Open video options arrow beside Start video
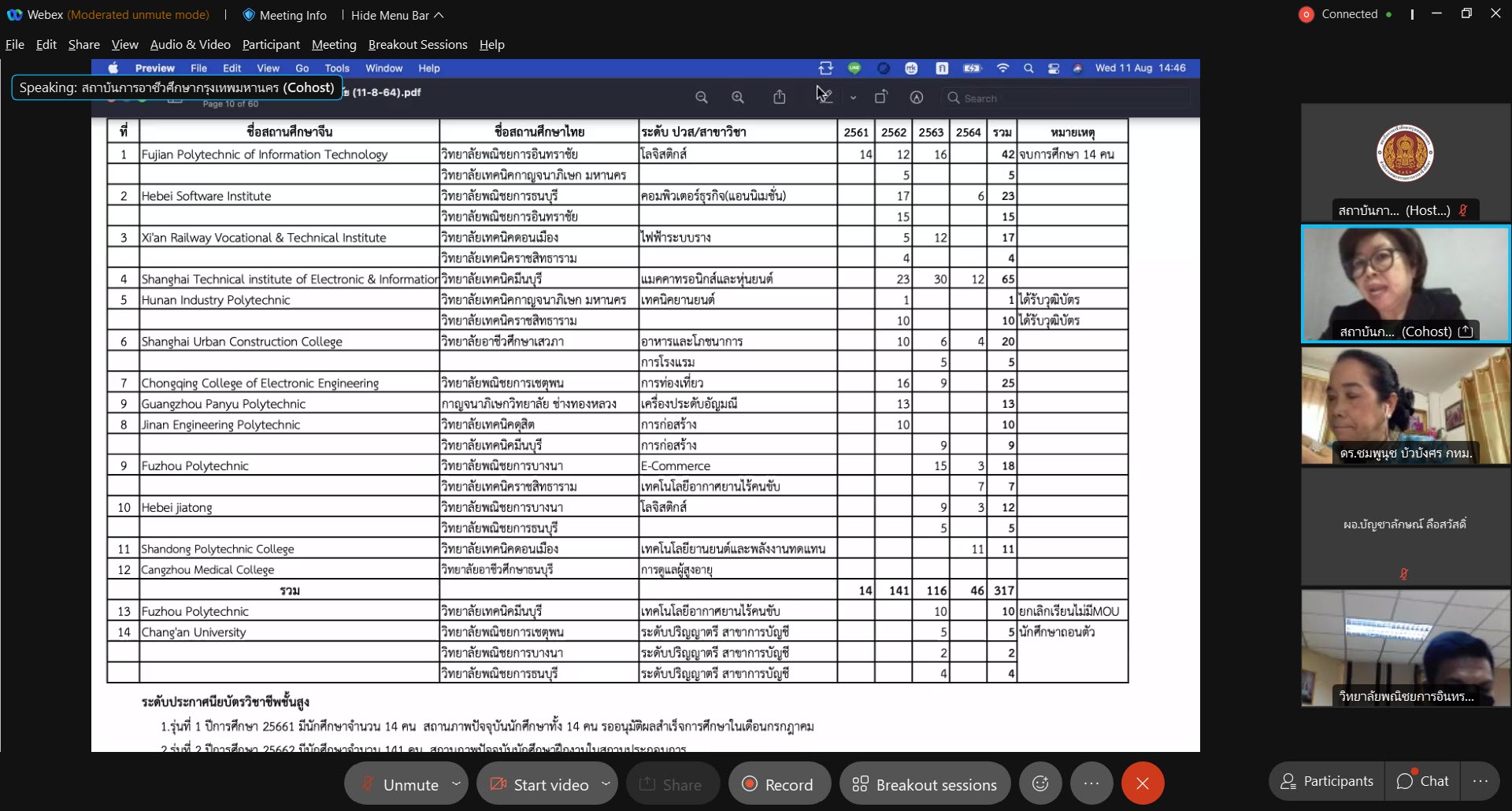Viewport: 1512px width, 811px height. pos(606,783)
